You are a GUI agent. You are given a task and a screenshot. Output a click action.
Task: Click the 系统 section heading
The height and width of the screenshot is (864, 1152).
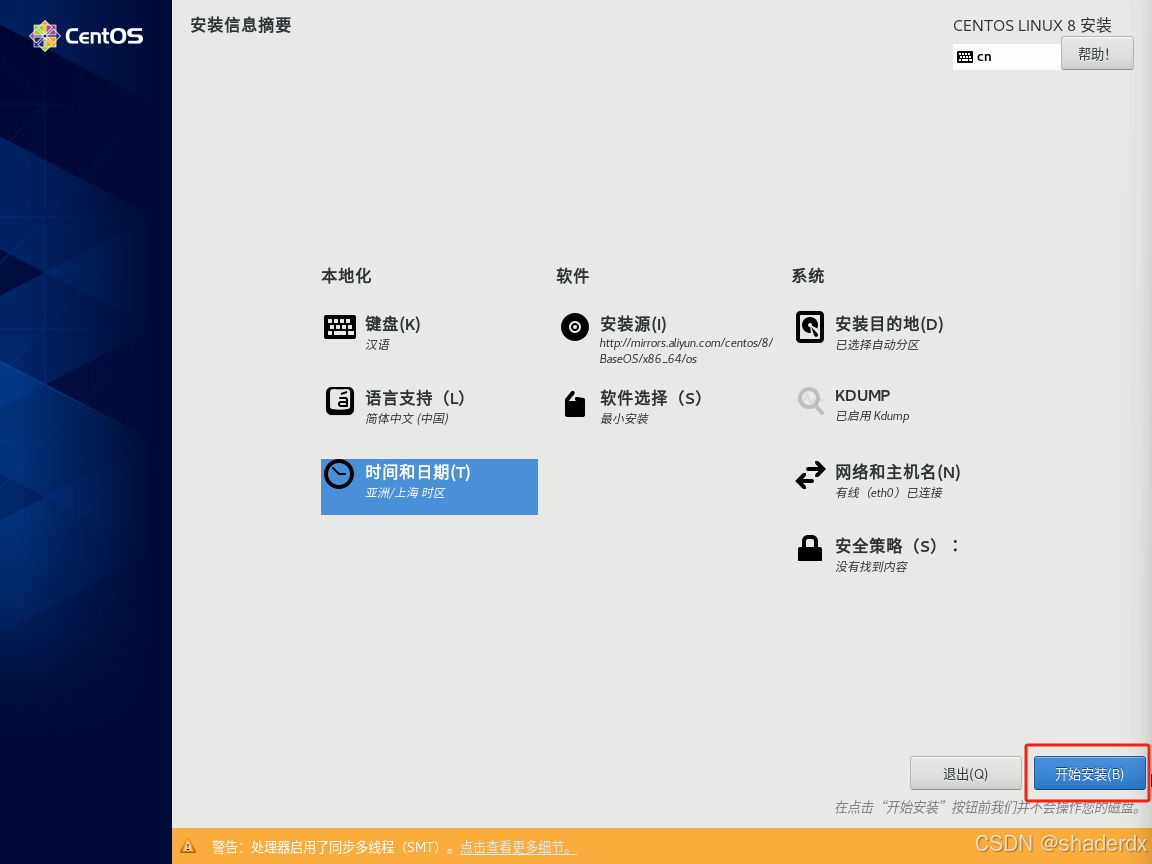[x=807, y=276]
